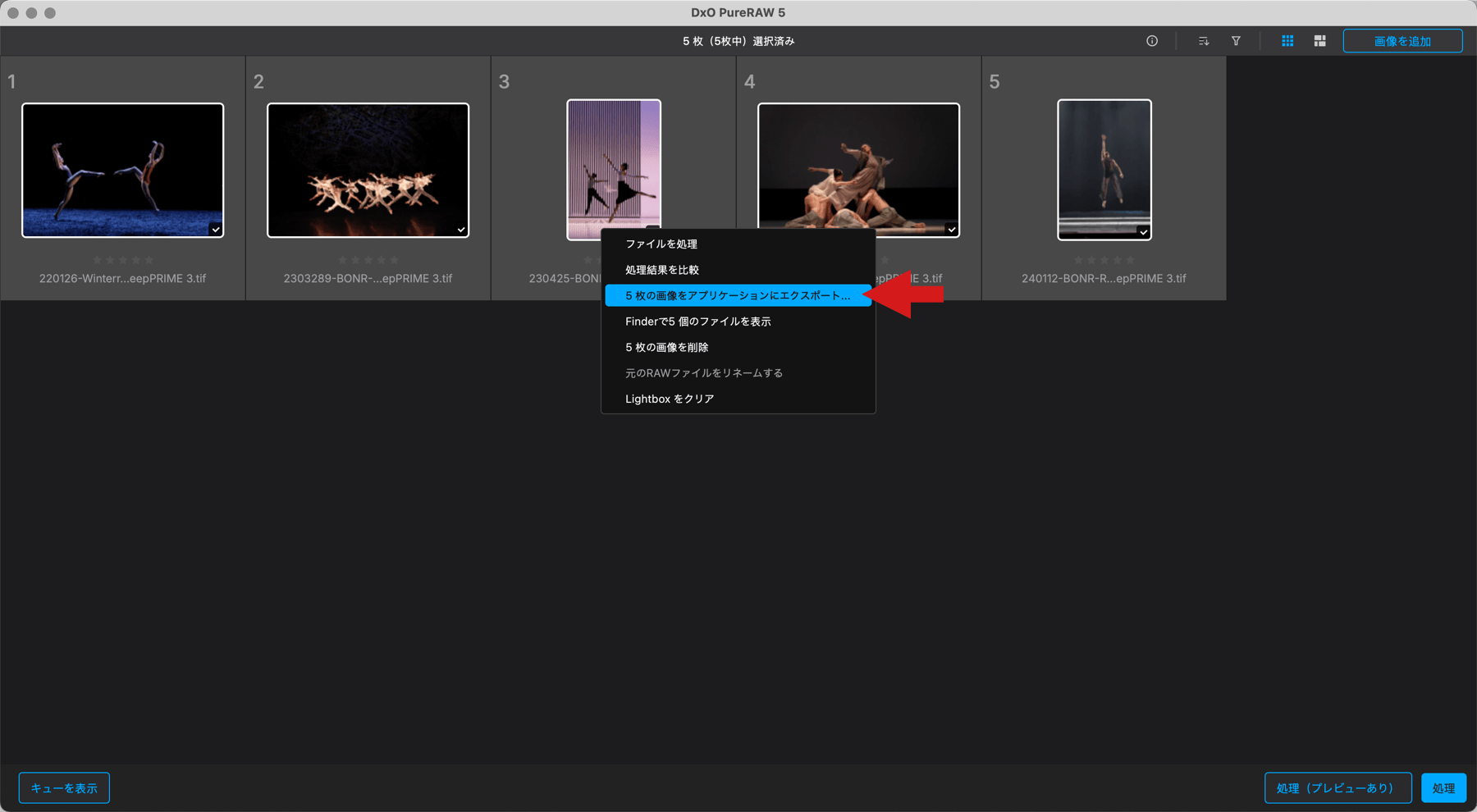Click the 5 枚（5枚中）選択済み status text

(738, 41)
